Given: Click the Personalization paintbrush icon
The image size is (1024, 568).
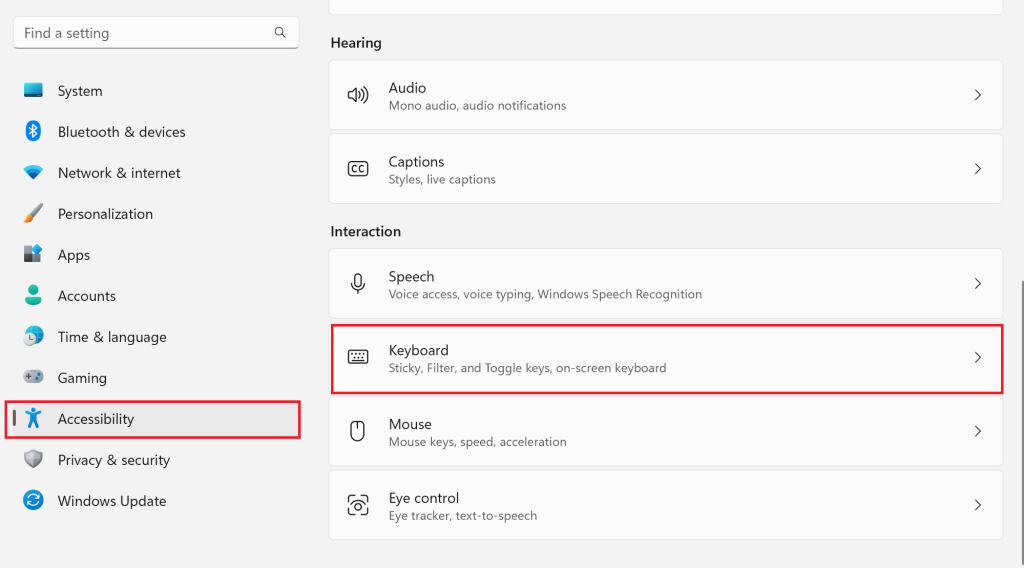Looking at the screenshot, I should point(33,213).
